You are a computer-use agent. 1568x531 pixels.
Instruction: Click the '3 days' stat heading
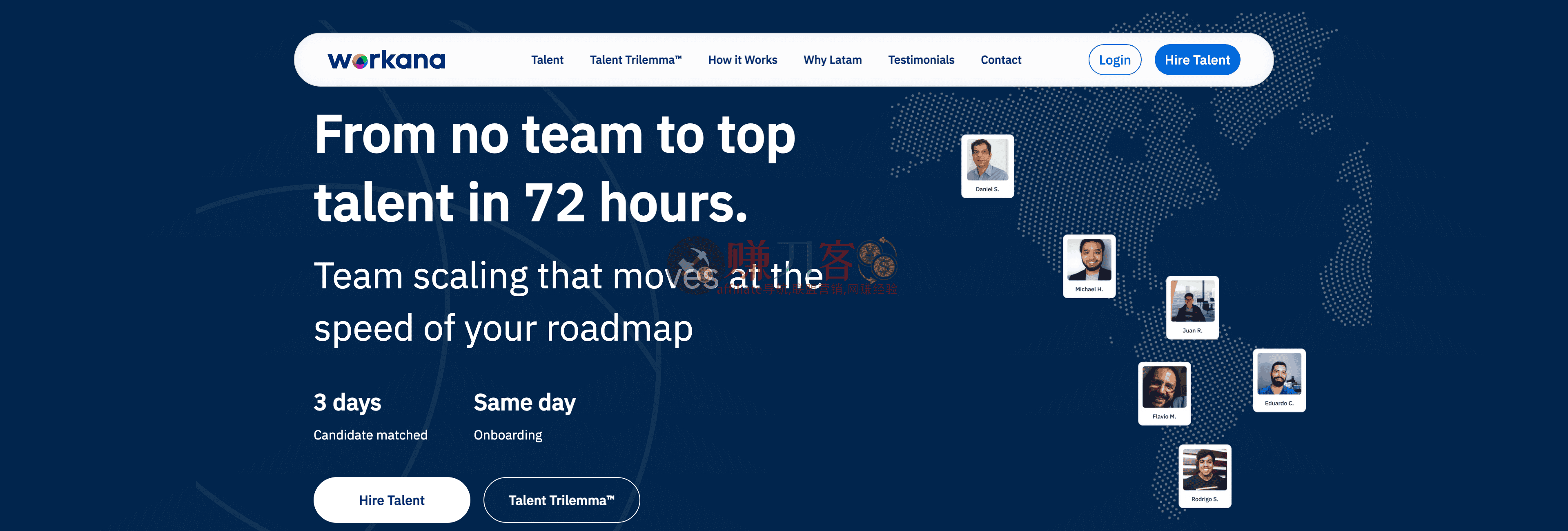click(347, 402)
